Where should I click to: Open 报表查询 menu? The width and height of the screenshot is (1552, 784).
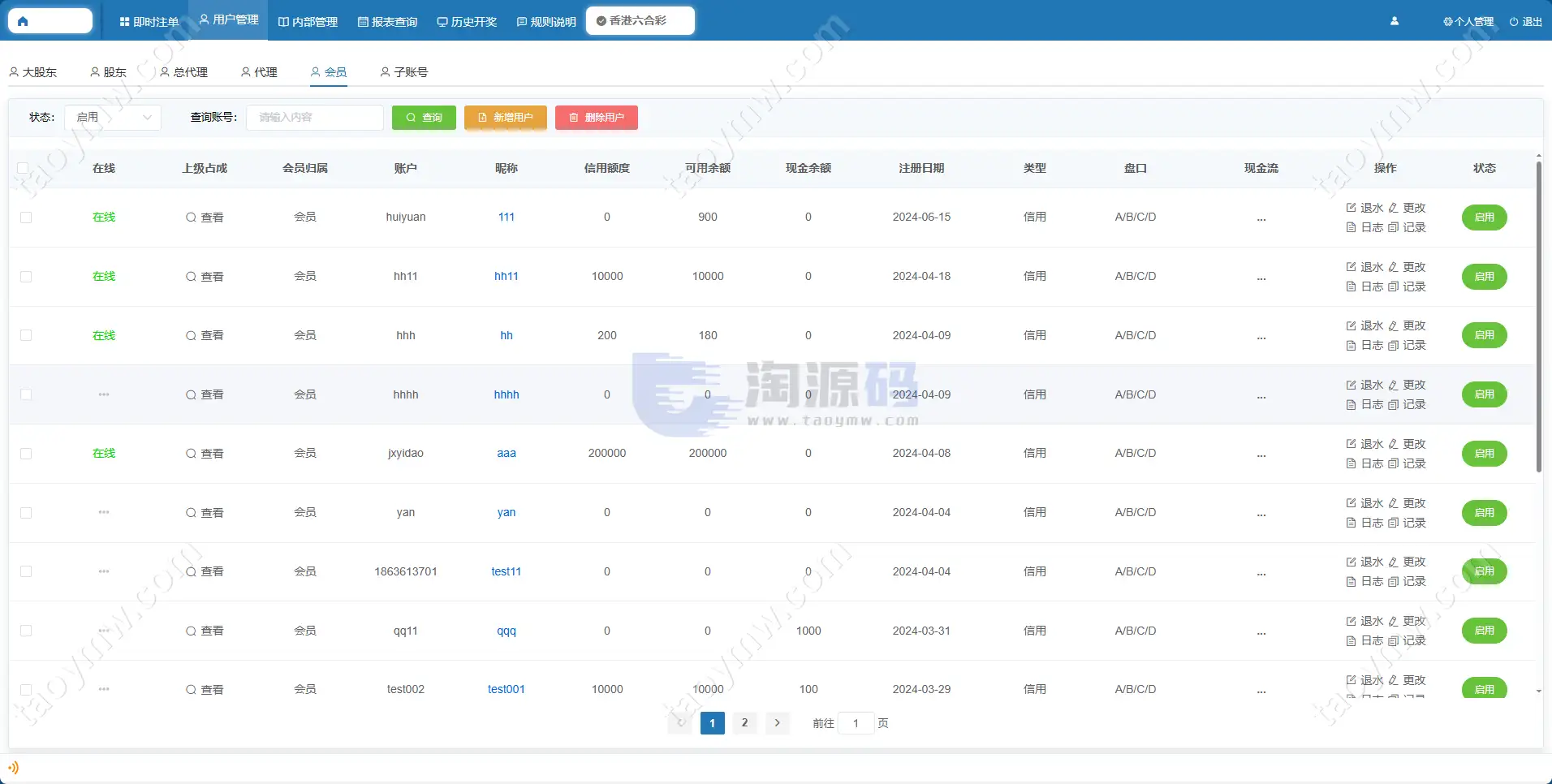[x=387, y=22]
